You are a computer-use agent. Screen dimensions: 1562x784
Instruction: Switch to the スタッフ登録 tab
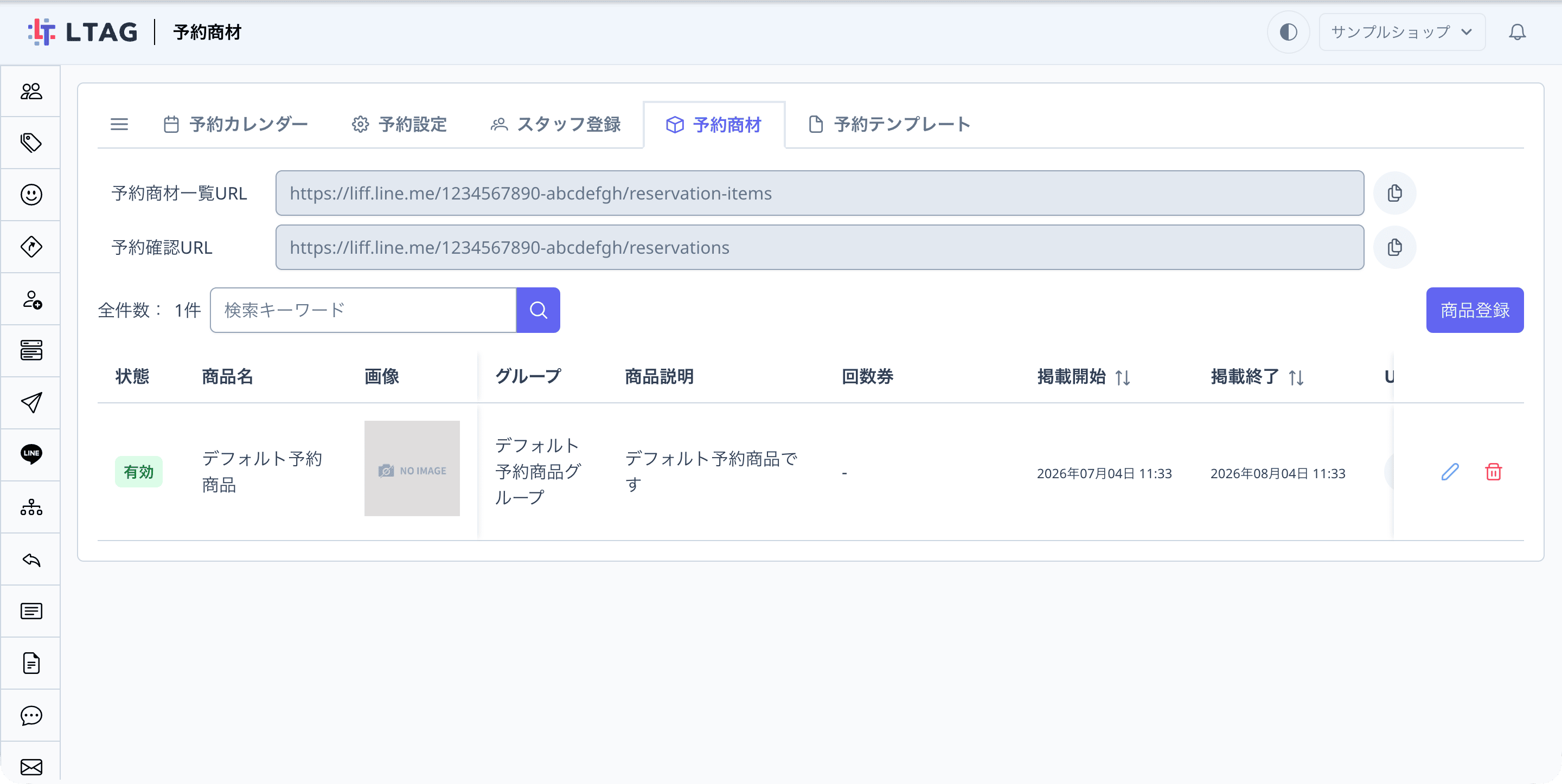point(555,124)
